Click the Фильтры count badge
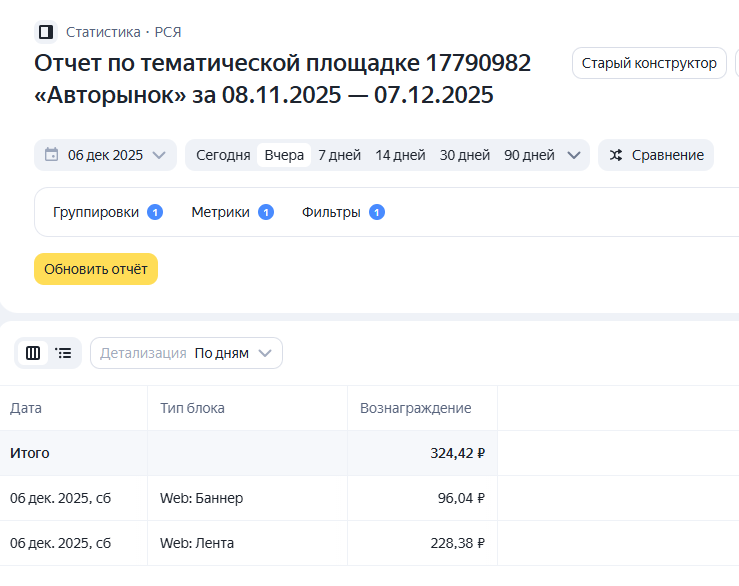739x586 pixels. pos(376,212)
